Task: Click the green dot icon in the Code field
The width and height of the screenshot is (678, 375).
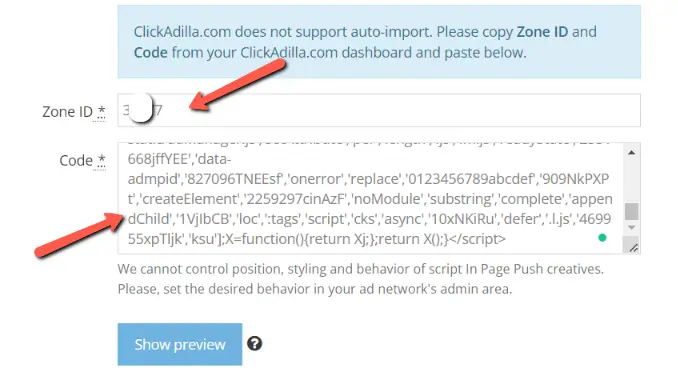Action: [x=602, y=237]
